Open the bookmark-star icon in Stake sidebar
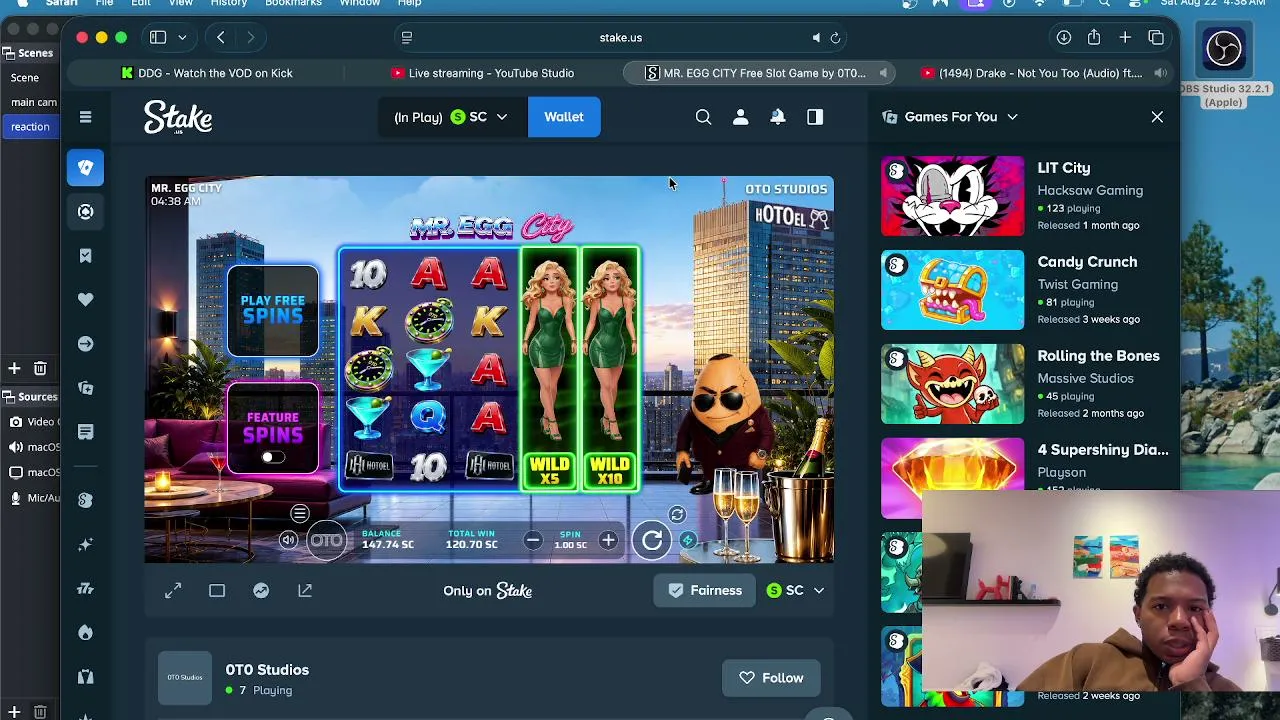The image size is (1280, 720). 85,256
